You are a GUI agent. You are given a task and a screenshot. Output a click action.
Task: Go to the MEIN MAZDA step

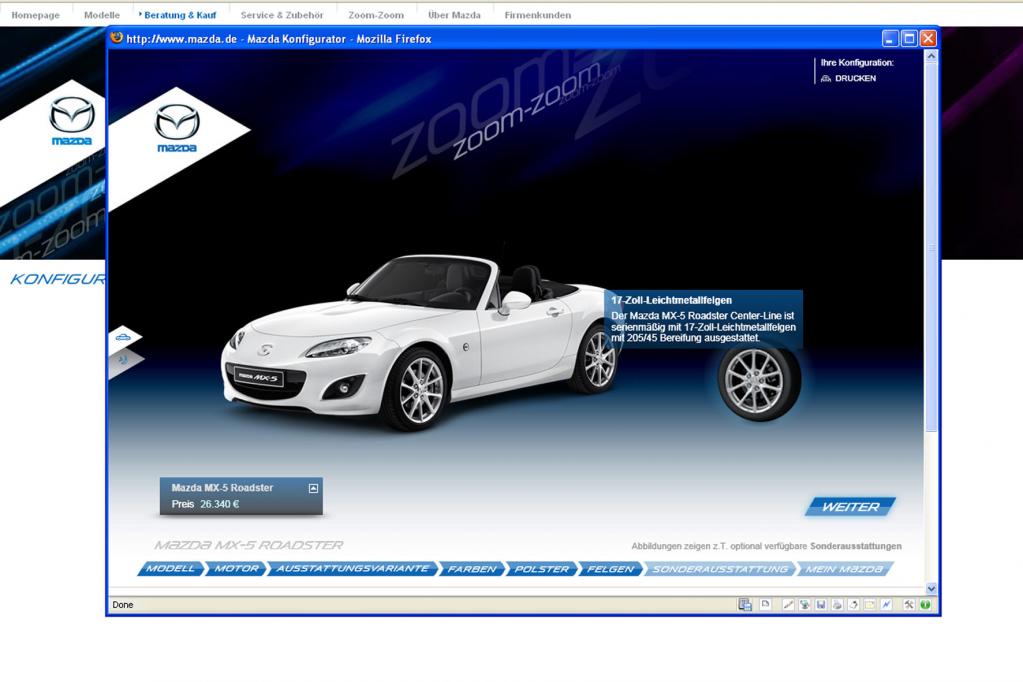coord(844,568)
